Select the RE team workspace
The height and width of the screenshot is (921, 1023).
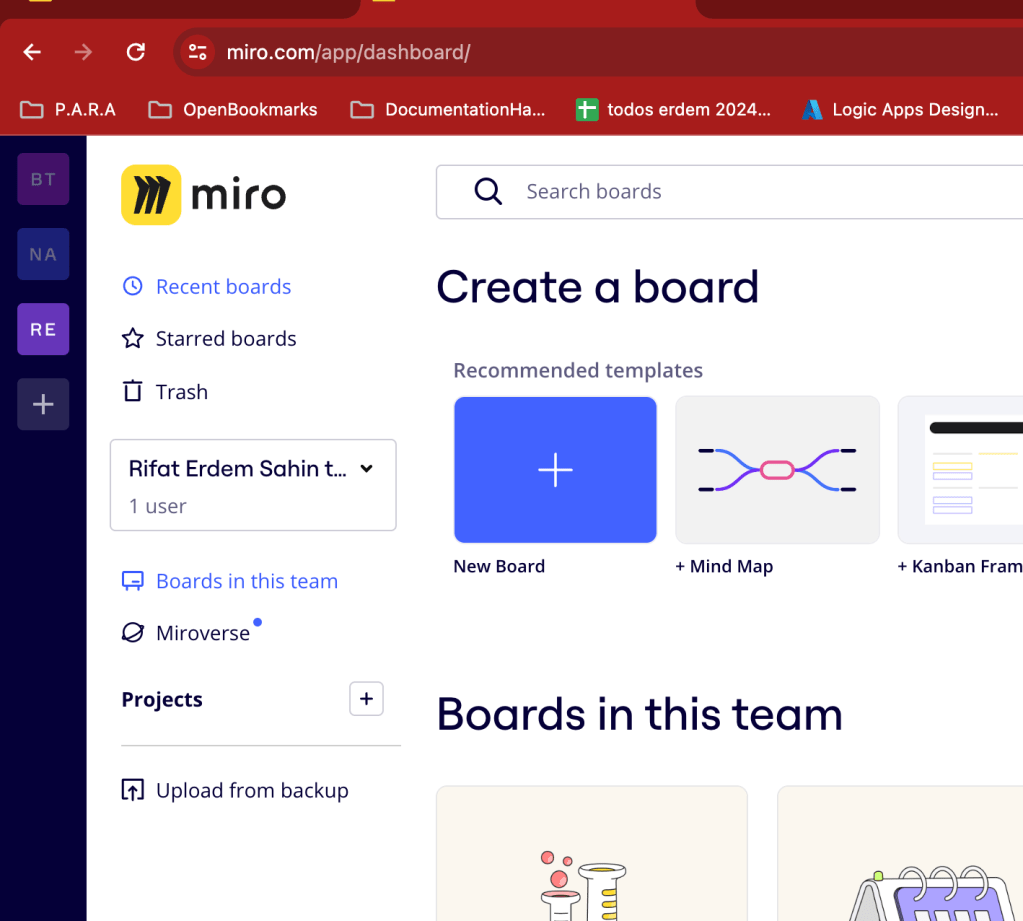pyautogui.click(x=43, y=329)
